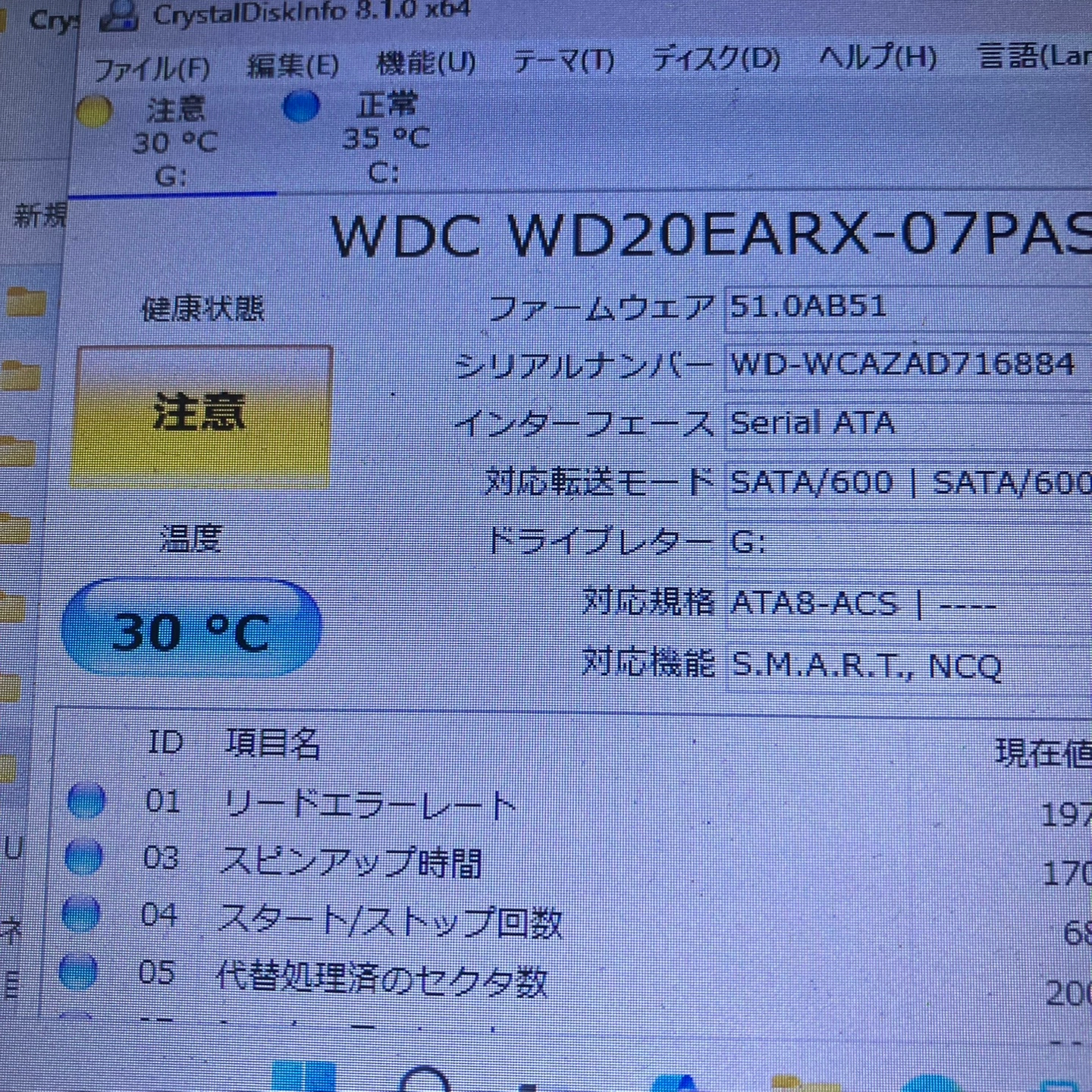
Task: Click the blue healthy indicator for C:
Action: 301,107
